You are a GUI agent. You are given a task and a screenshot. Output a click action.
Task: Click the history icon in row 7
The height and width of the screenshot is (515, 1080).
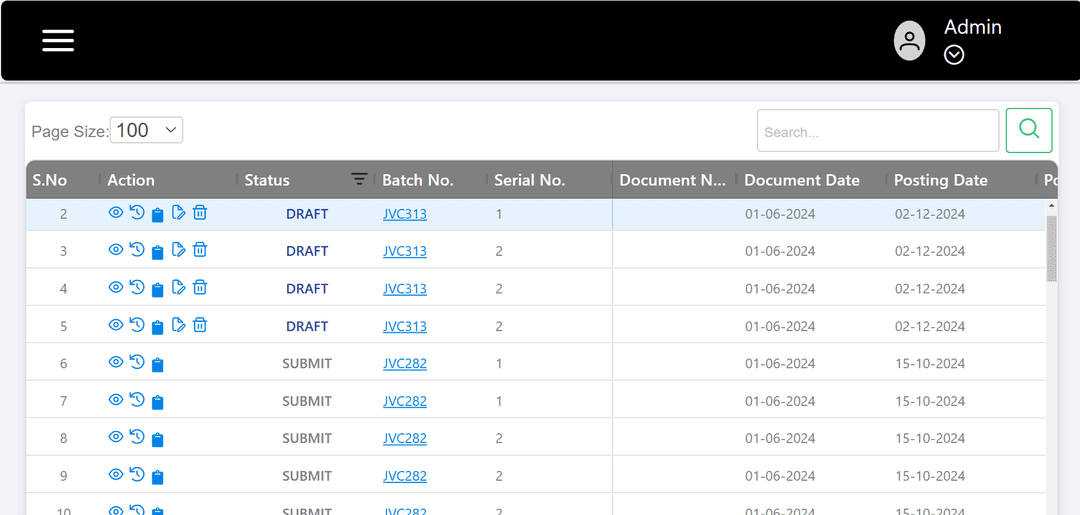(137, 400)
